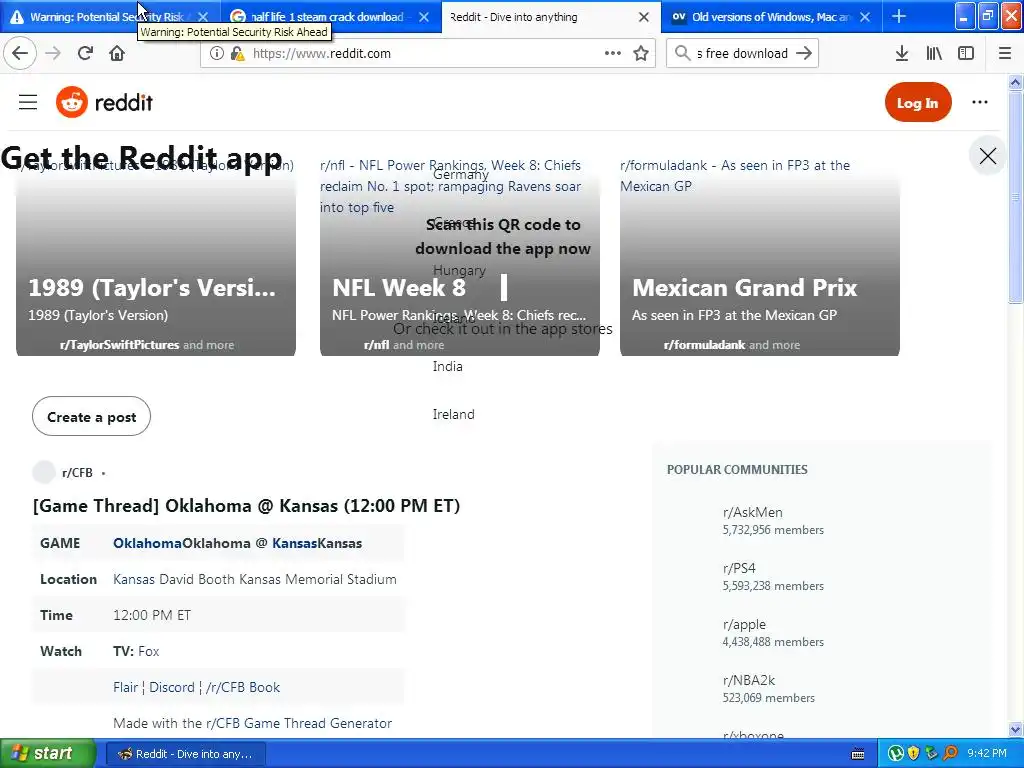Click the Oklahoma team link in GAME row
The width and height of the screenshot is (1024, 768).
pos(147,543)
